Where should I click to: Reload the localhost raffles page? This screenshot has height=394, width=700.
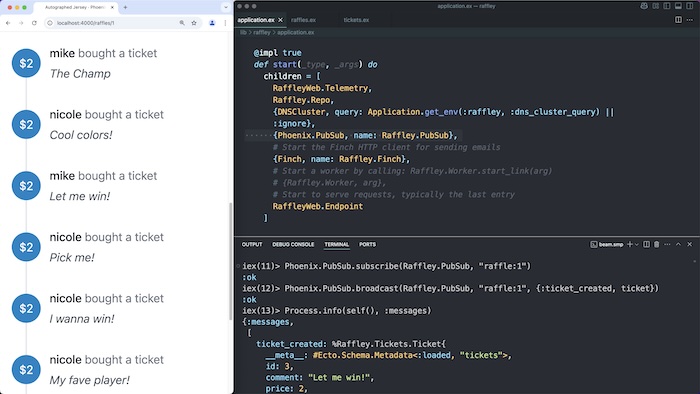[34, 23]
